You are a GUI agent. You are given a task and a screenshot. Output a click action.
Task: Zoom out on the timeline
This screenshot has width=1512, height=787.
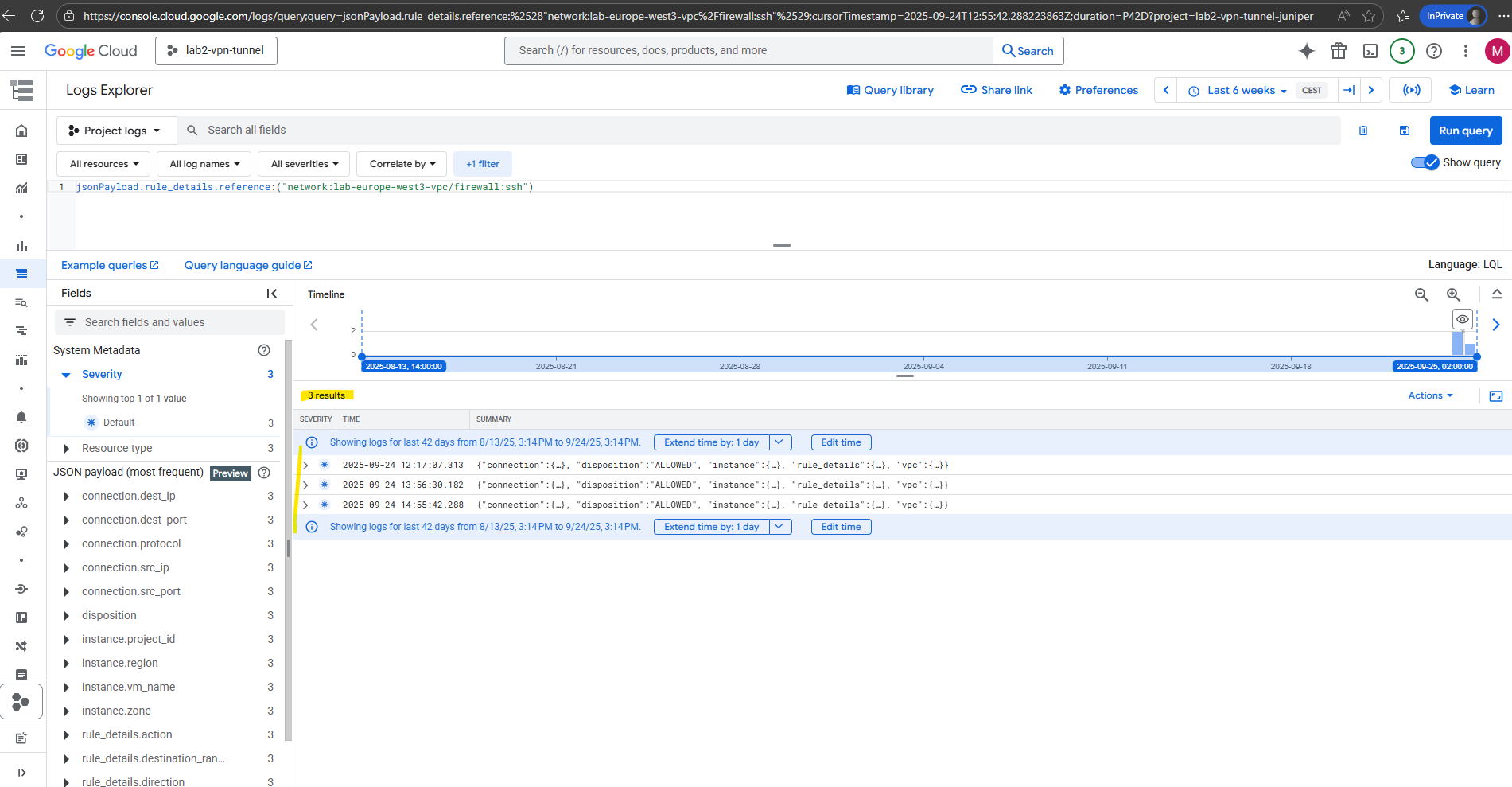pos(1421,294)
